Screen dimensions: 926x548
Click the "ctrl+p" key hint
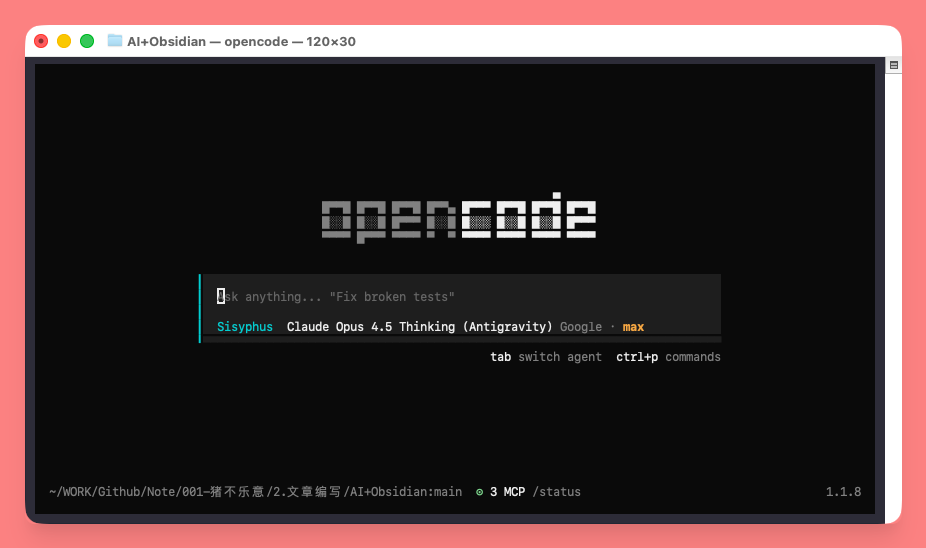click(x=637, y=357)
